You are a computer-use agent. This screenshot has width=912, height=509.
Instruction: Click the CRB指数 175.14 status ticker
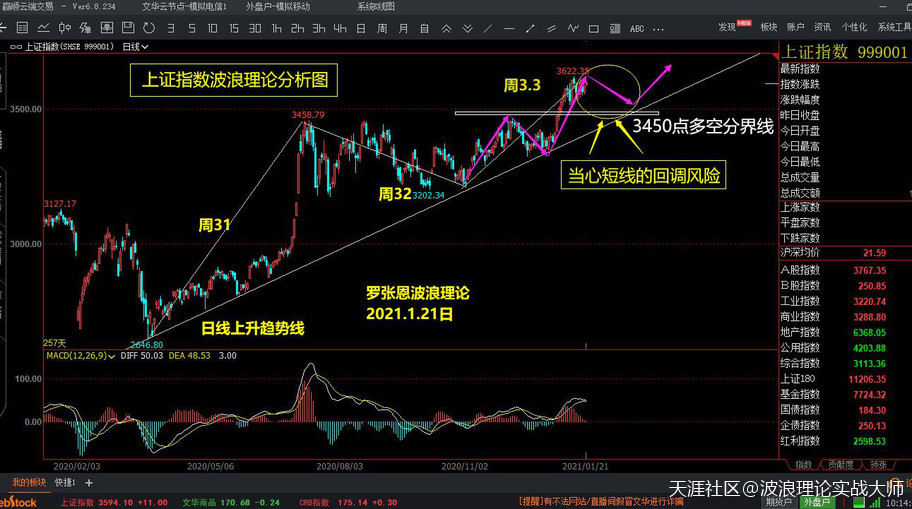[x=348, y=502]
